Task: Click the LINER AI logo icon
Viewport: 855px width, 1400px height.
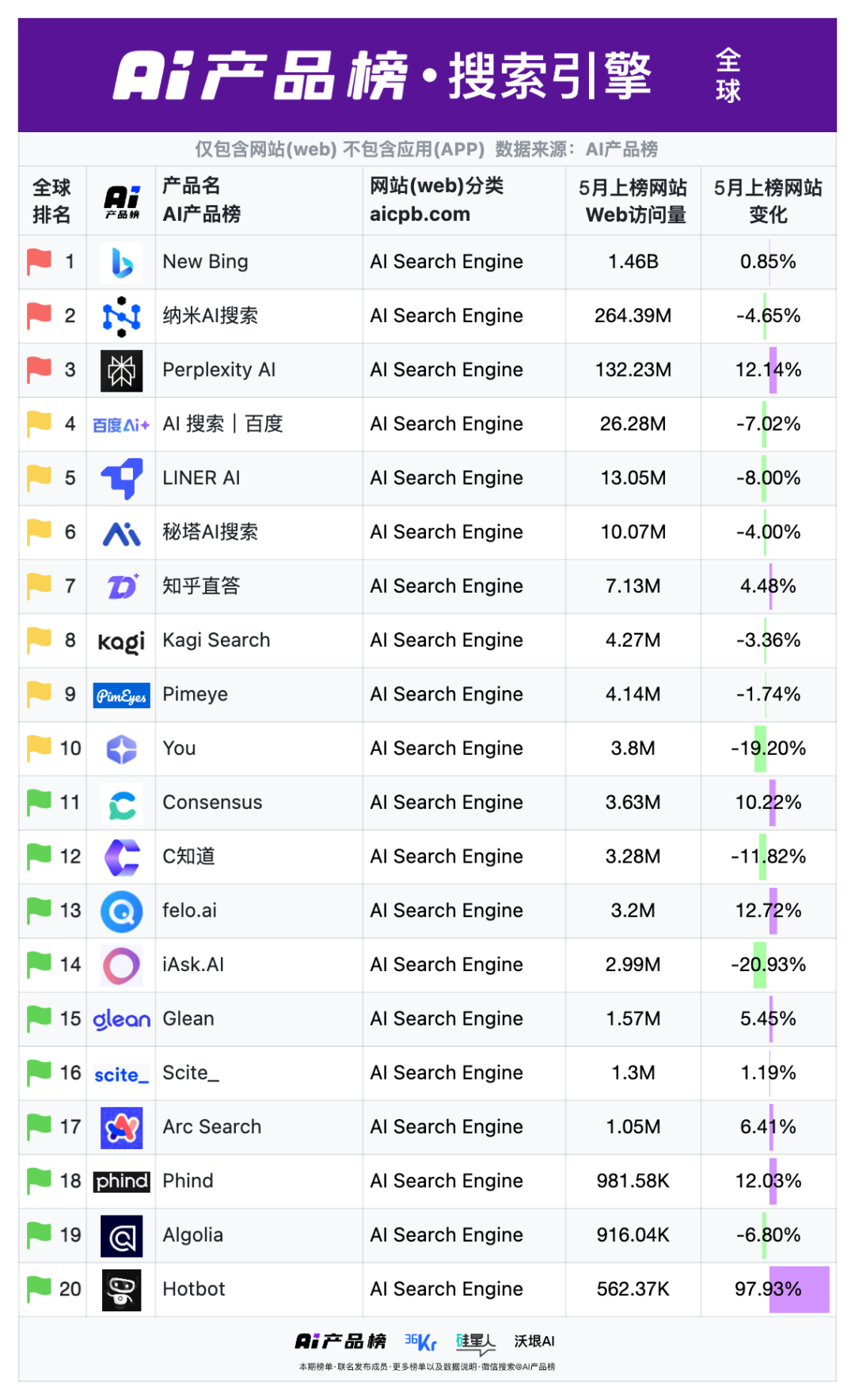Action: 122,479
